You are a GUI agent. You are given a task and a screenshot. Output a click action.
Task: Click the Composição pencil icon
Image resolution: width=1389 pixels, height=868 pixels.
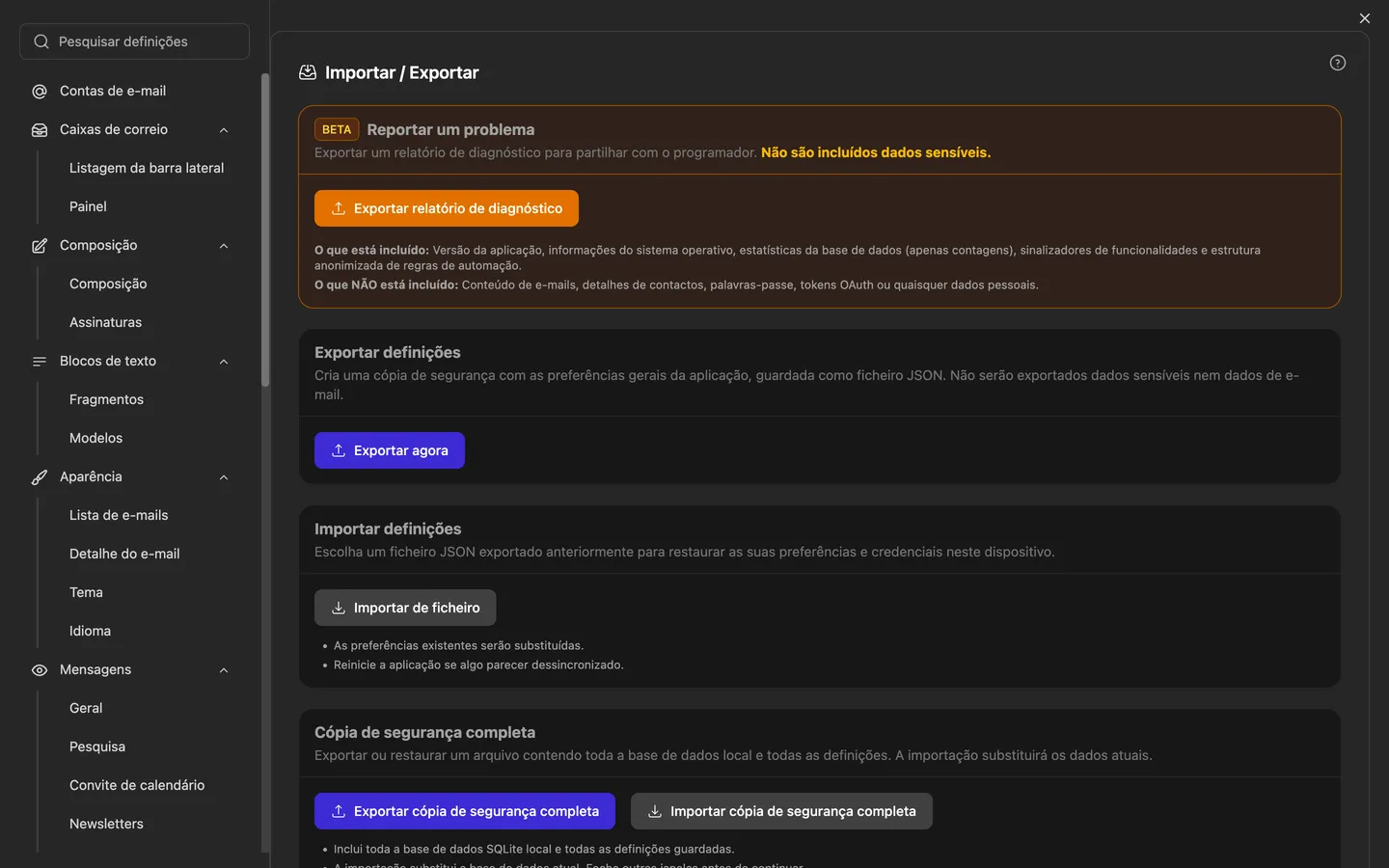(x=40, y=246)
